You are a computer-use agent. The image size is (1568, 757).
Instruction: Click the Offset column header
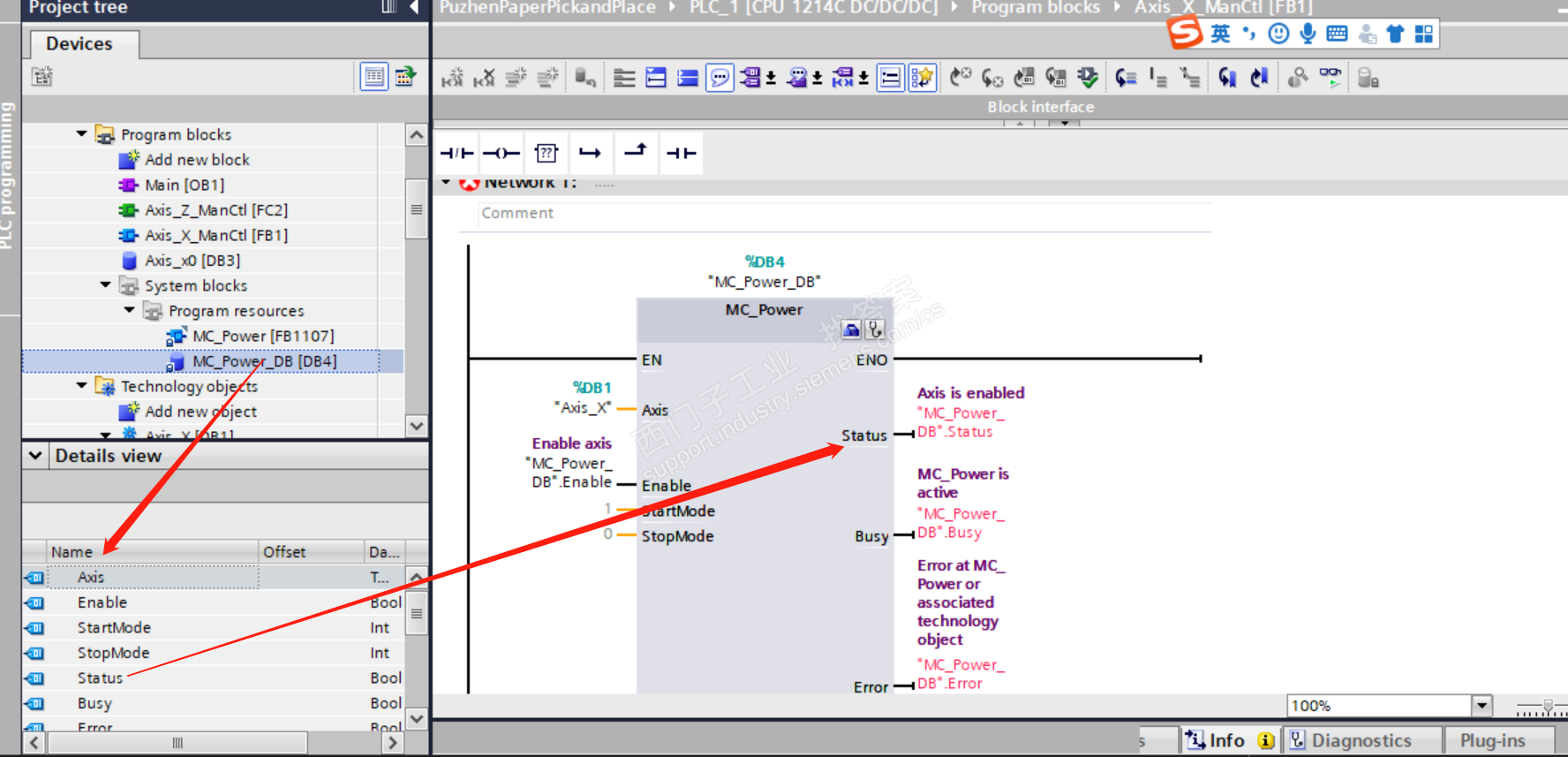coord(313,552)
